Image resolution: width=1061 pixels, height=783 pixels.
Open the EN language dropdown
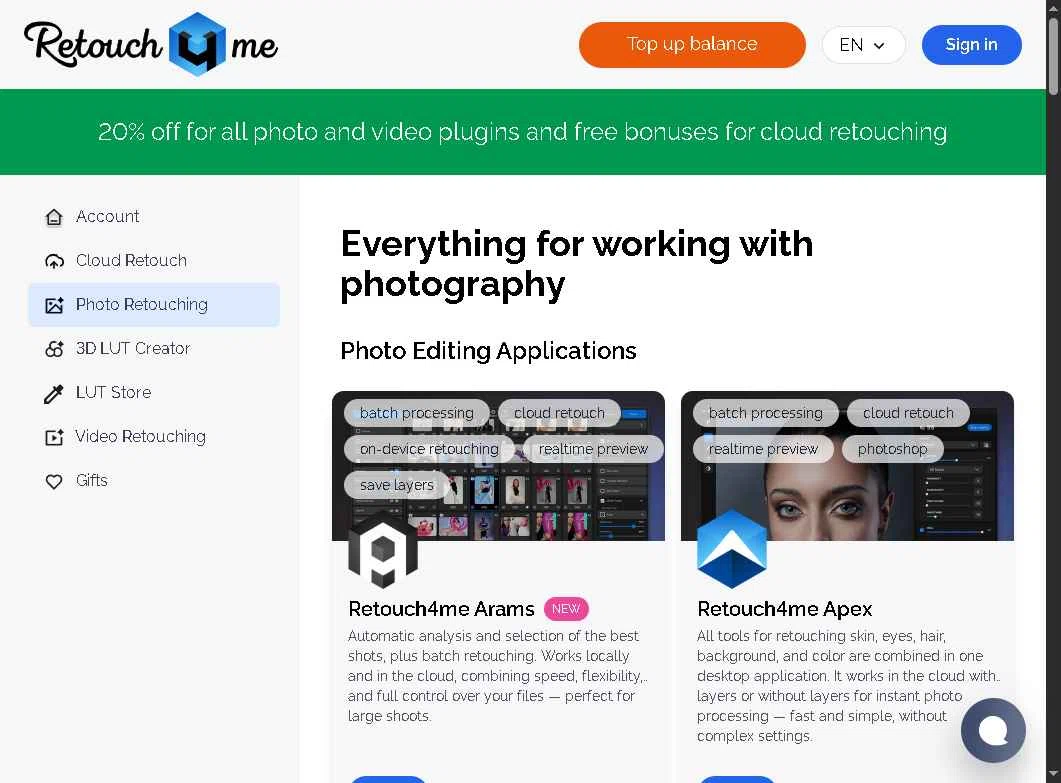tap(863, 45)
